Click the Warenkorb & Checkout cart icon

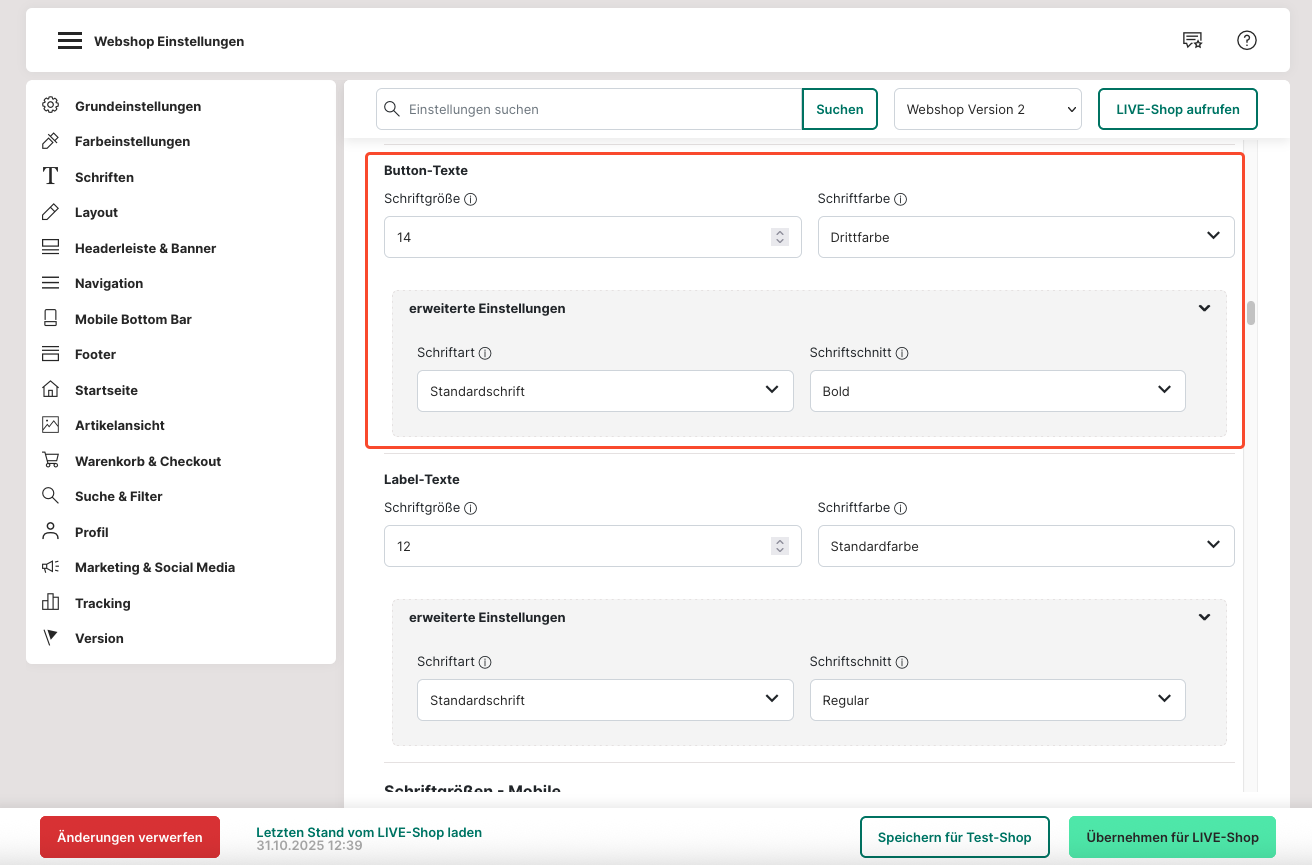coord(50,461)
